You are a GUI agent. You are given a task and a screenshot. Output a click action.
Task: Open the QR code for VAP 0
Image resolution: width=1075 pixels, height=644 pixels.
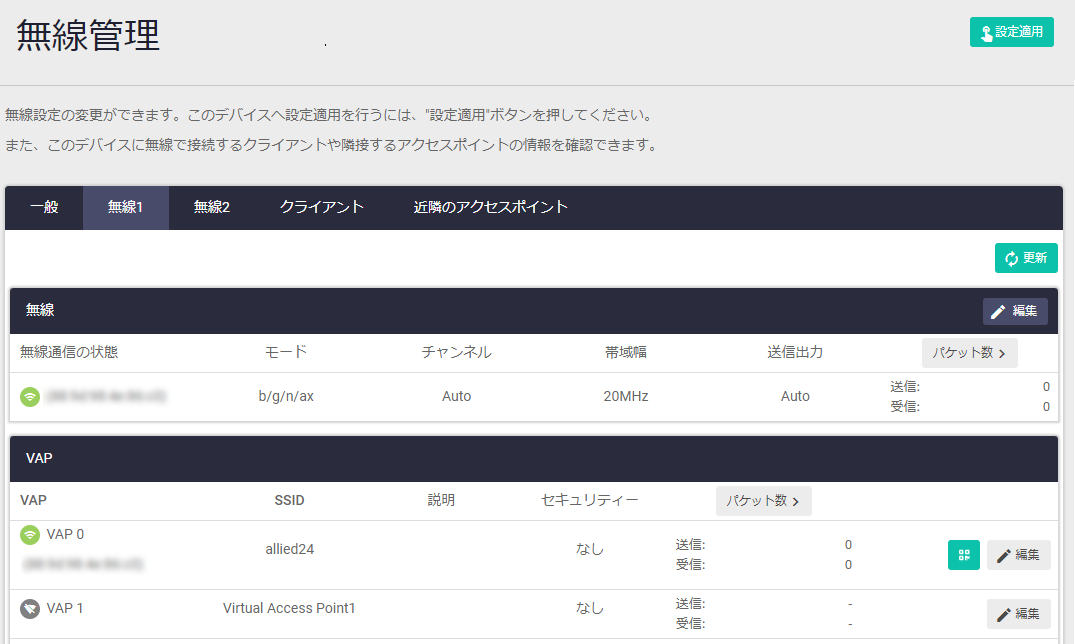pos(964,555)
